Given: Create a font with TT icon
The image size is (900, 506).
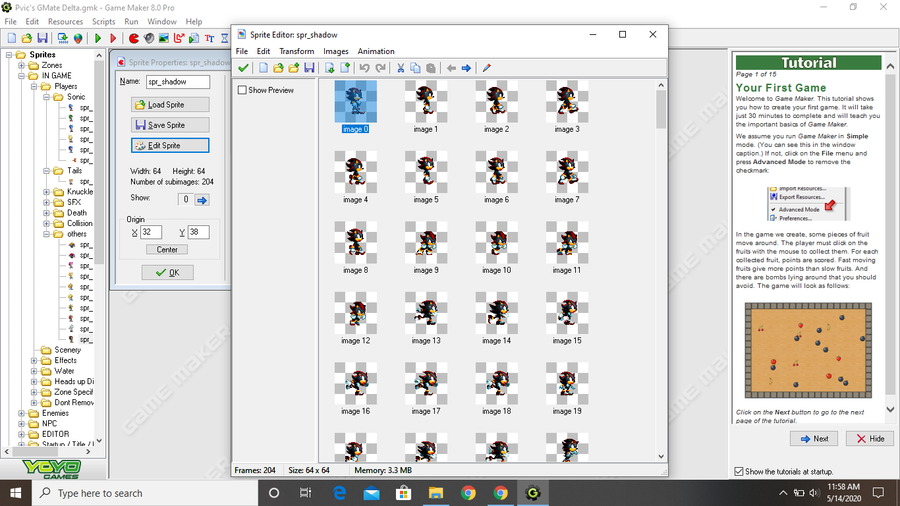Looking at the screenshot, I should pos(210,38).
